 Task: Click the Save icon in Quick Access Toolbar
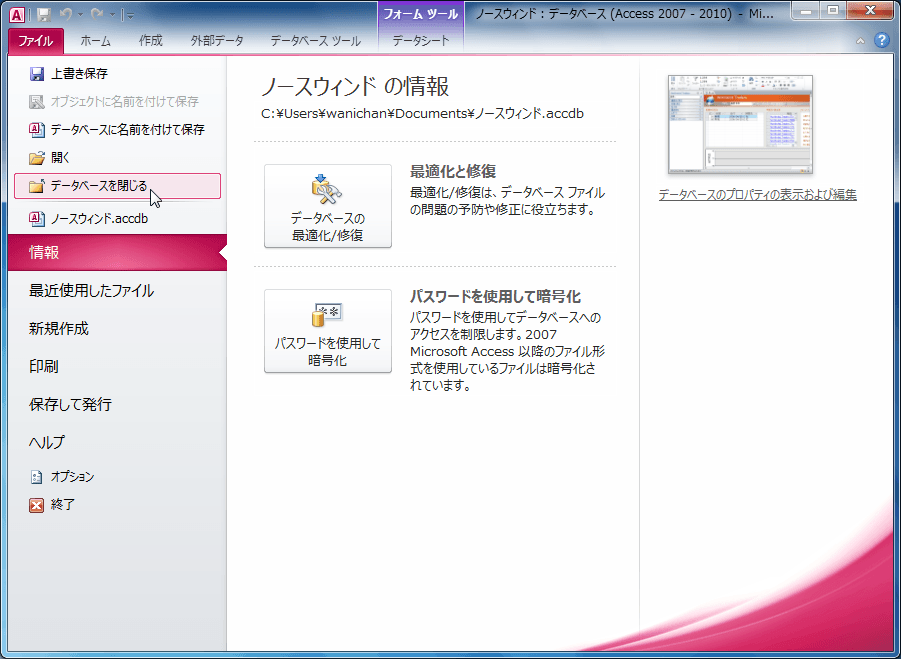(44, 14)
